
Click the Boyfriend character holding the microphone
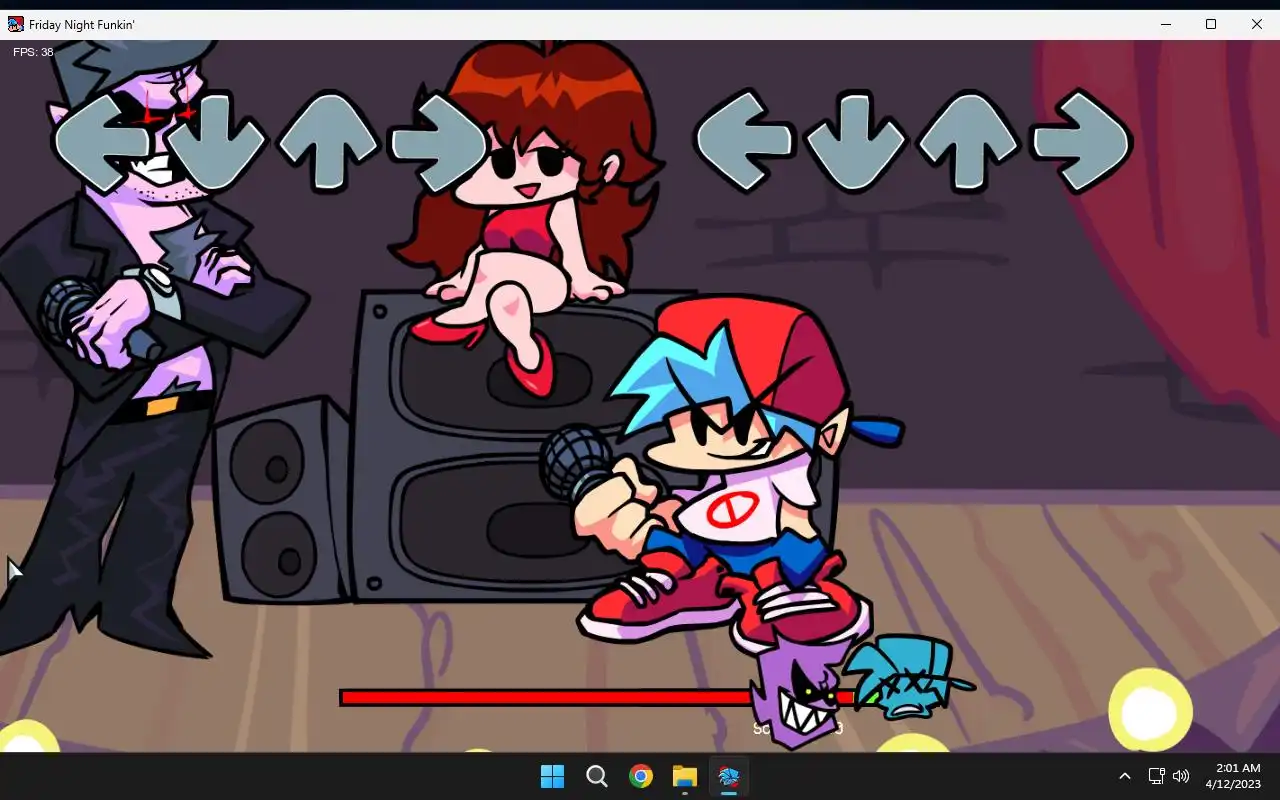point(740,470)
